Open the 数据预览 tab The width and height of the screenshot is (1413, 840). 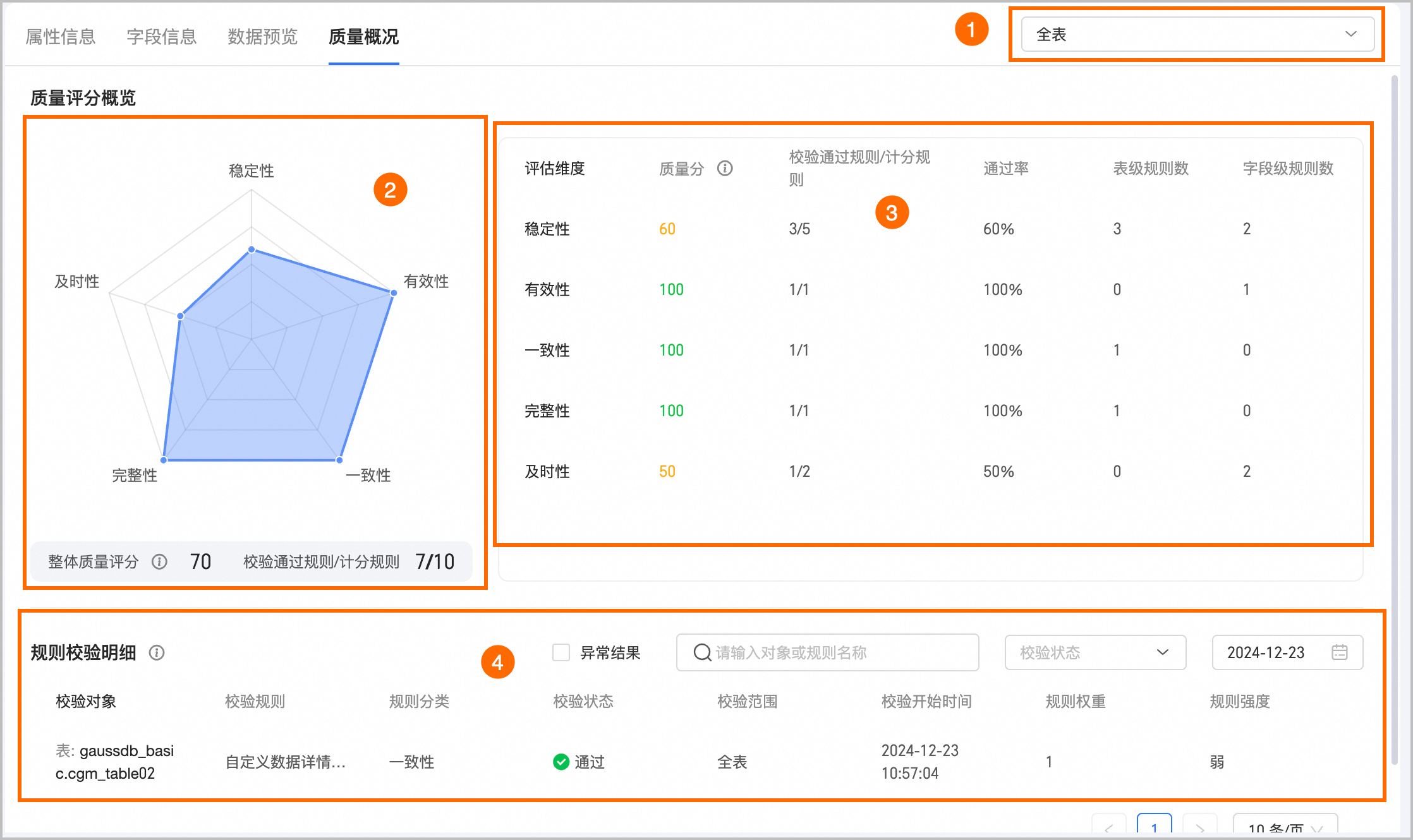[263, 37]
